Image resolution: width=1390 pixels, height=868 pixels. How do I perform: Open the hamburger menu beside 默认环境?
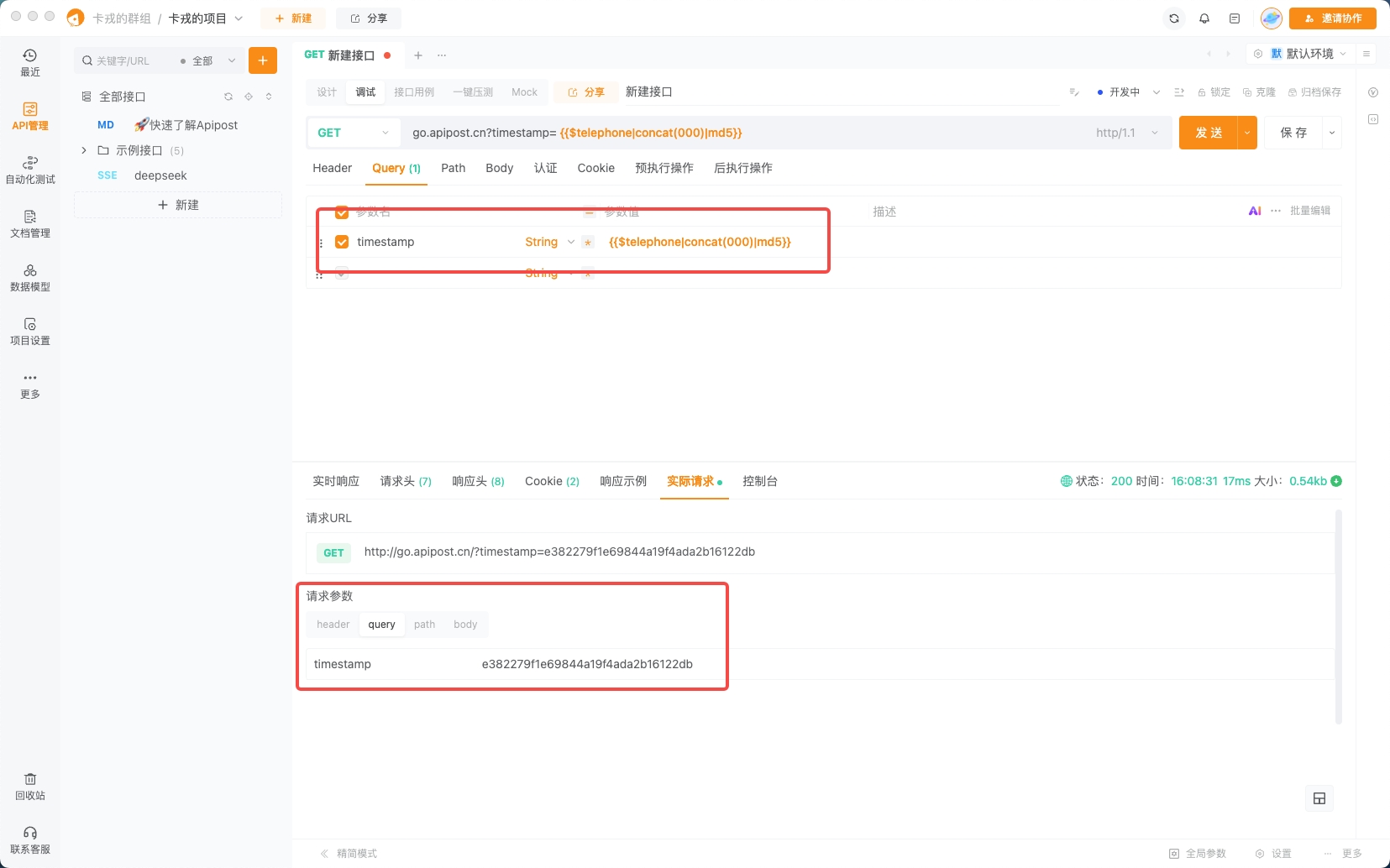coord(1366,54)
